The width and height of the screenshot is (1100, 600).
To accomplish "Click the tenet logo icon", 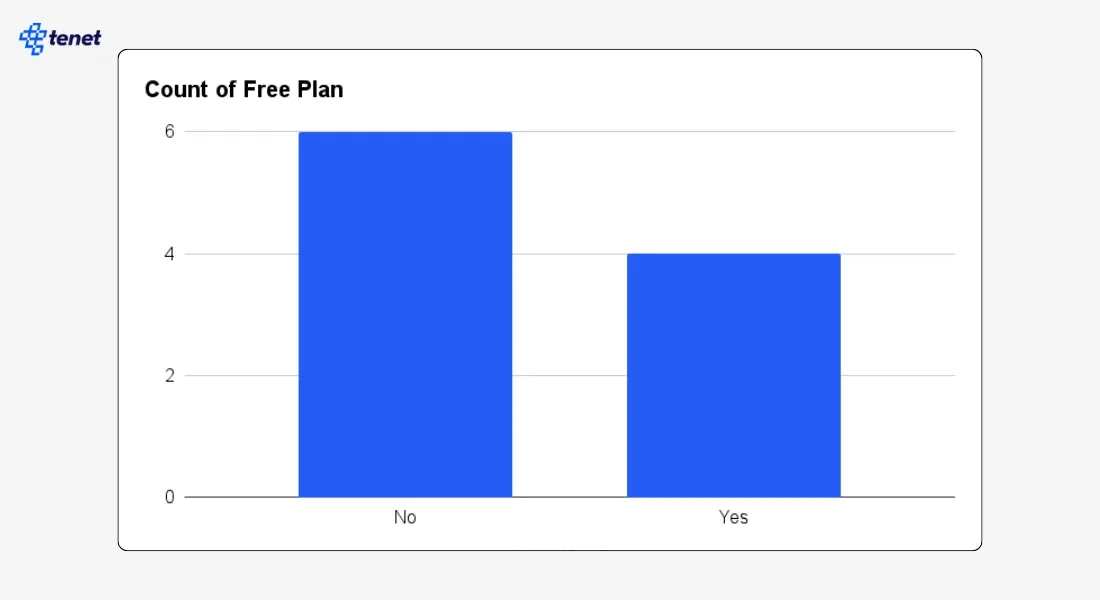I will [32, 39].
